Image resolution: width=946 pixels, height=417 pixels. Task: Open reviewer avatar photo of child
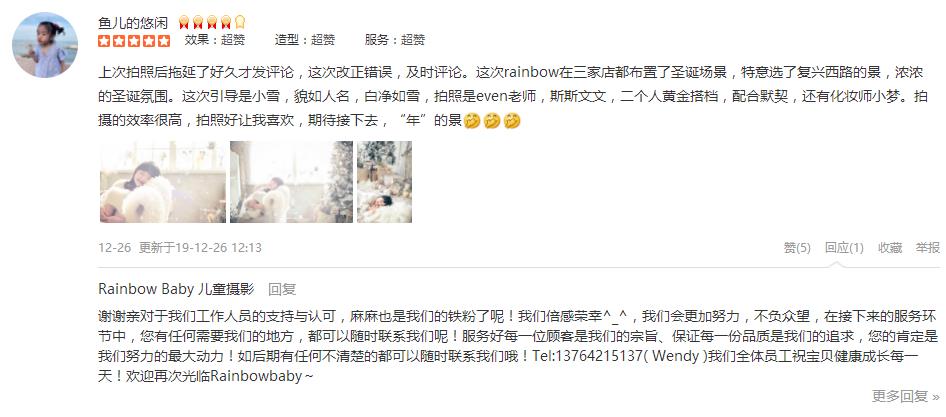[x=45, y=45]
